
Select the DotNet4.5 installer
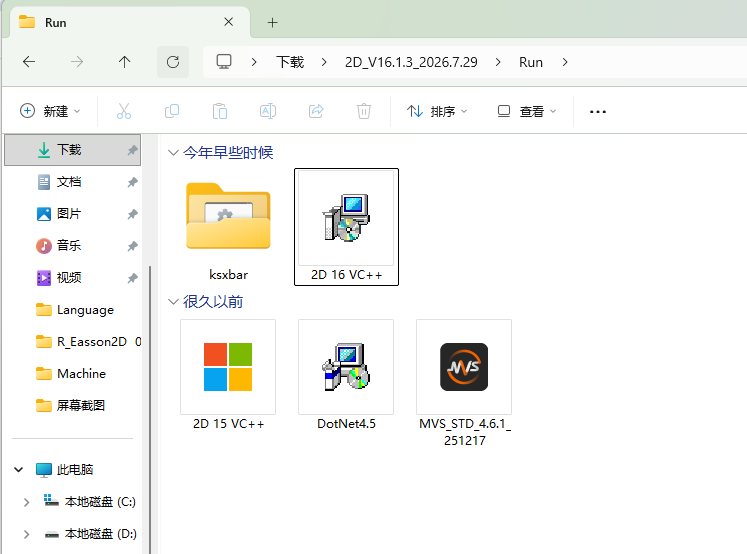pos(346,376)
